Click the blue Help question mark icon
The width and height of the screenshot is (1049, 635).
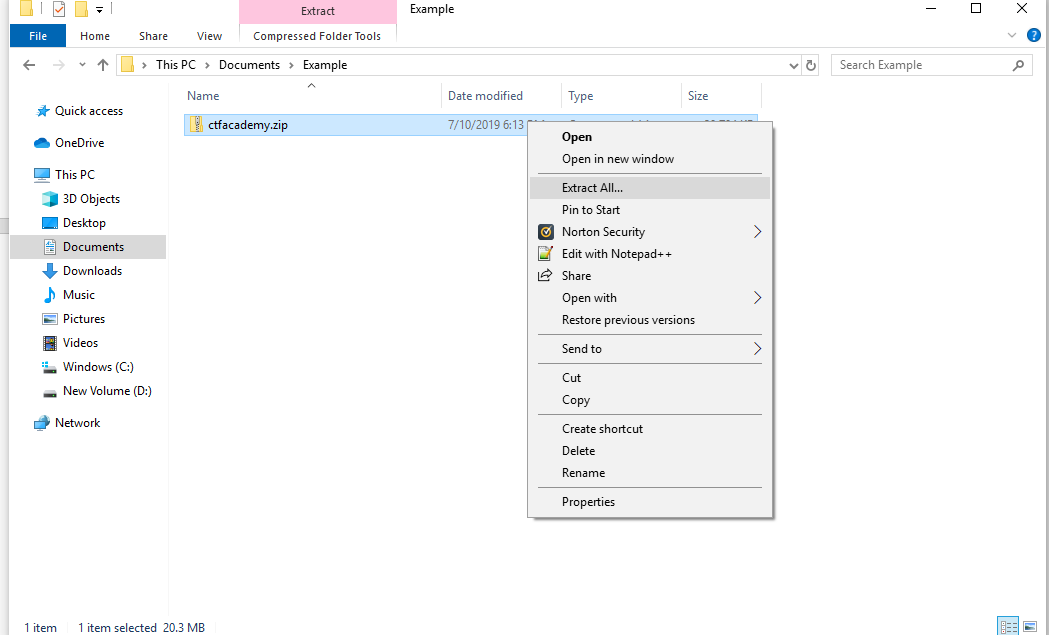[1034, 35]
